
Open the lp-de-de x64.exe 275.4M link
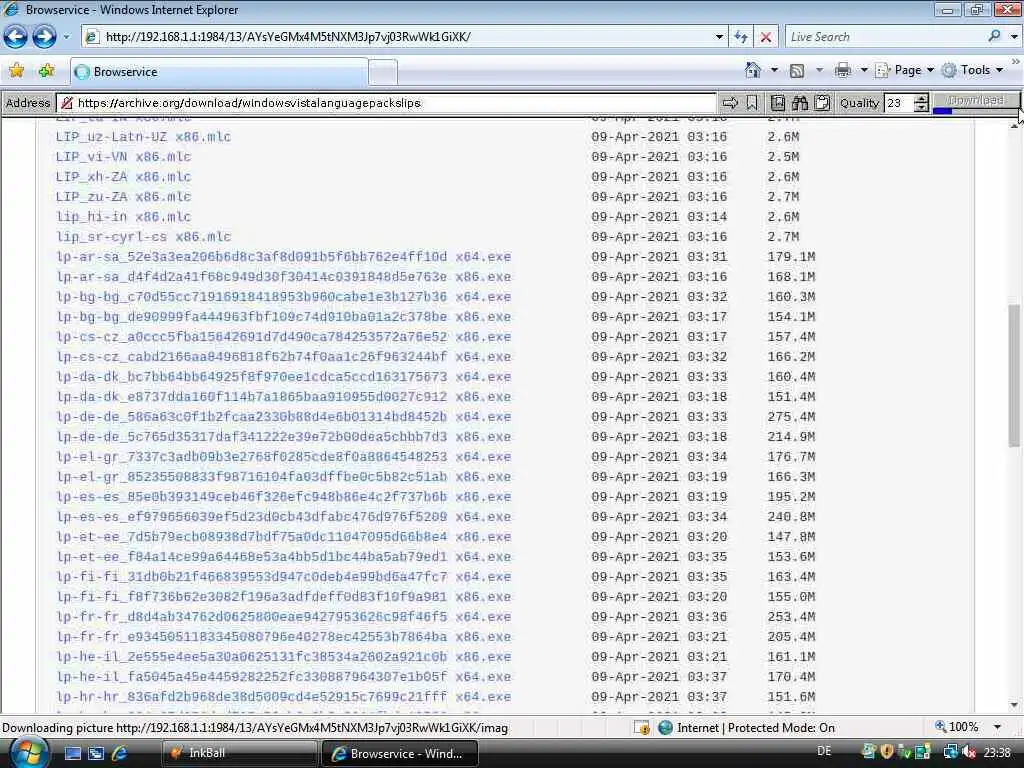[283, 417]
